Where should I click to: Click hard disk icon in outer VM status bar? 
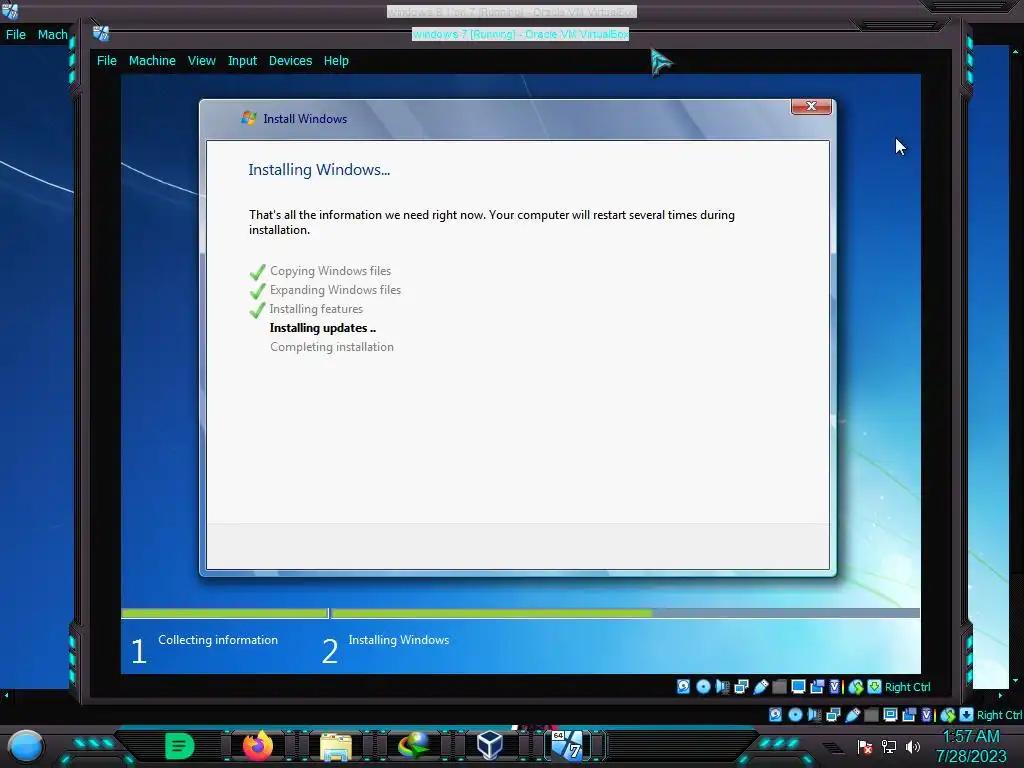776,714
